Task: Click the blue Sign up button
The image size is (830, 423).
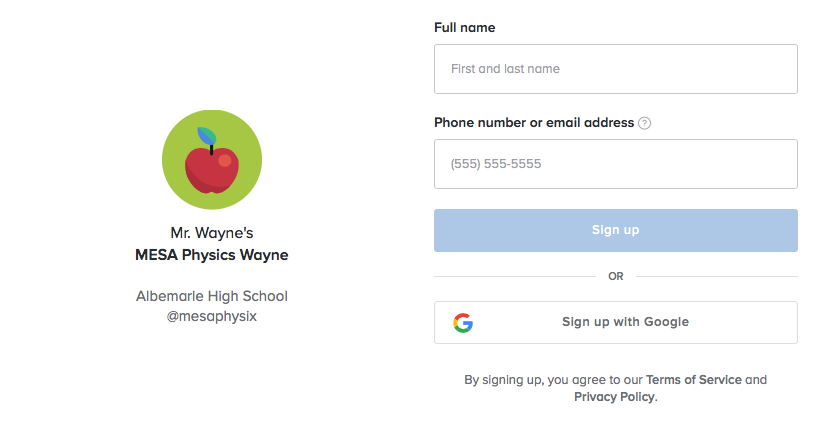Action: click(616, 230)
